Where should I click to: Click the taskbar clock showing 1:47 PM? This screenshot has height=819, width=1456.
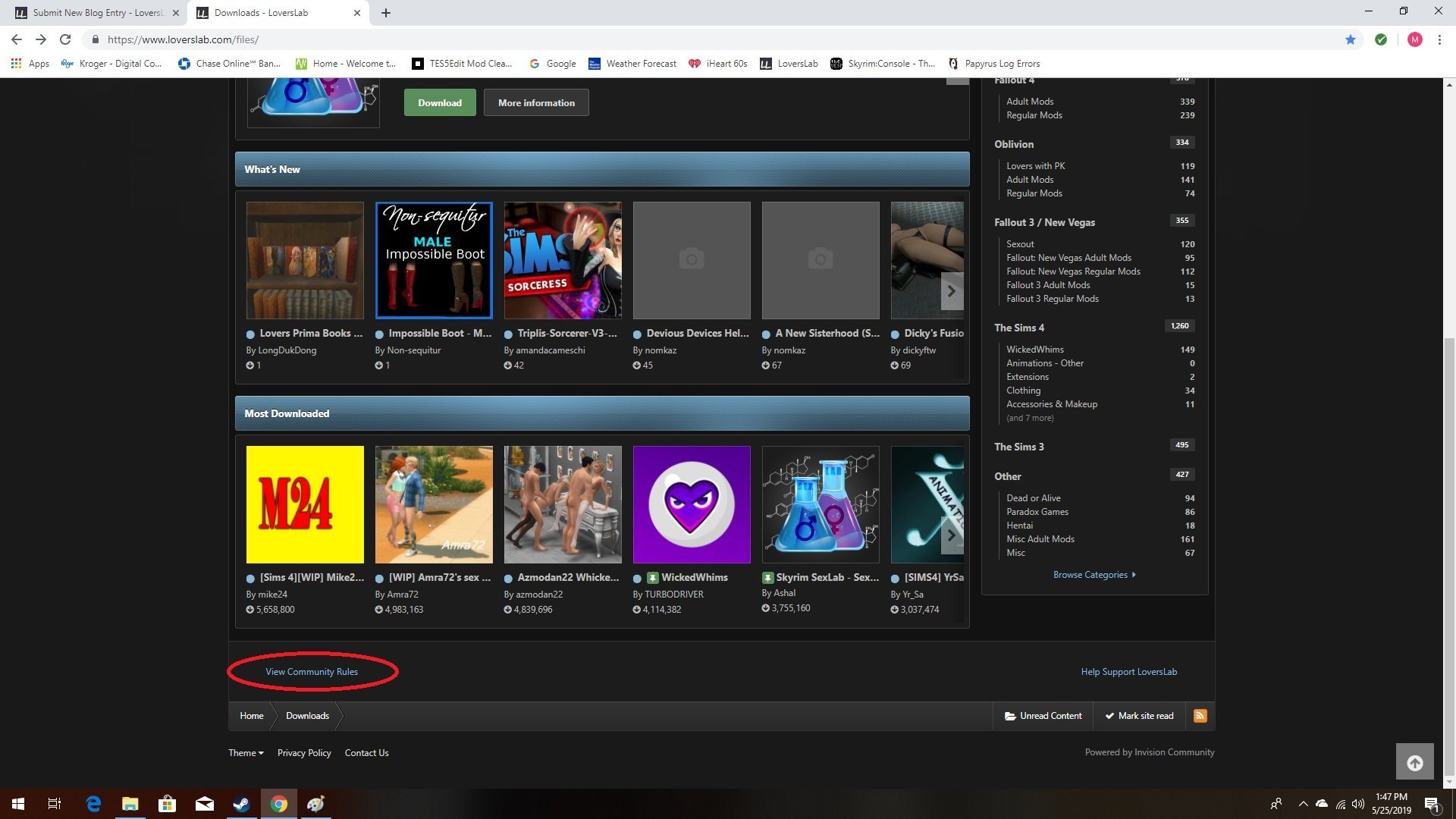tap(1391, 804)
